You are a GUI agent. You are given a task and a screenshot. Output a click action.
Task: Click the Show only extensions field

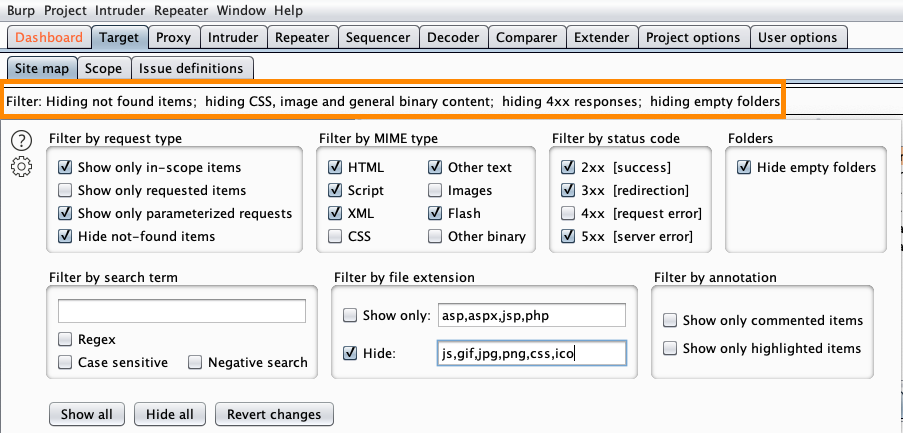(532, 316)
